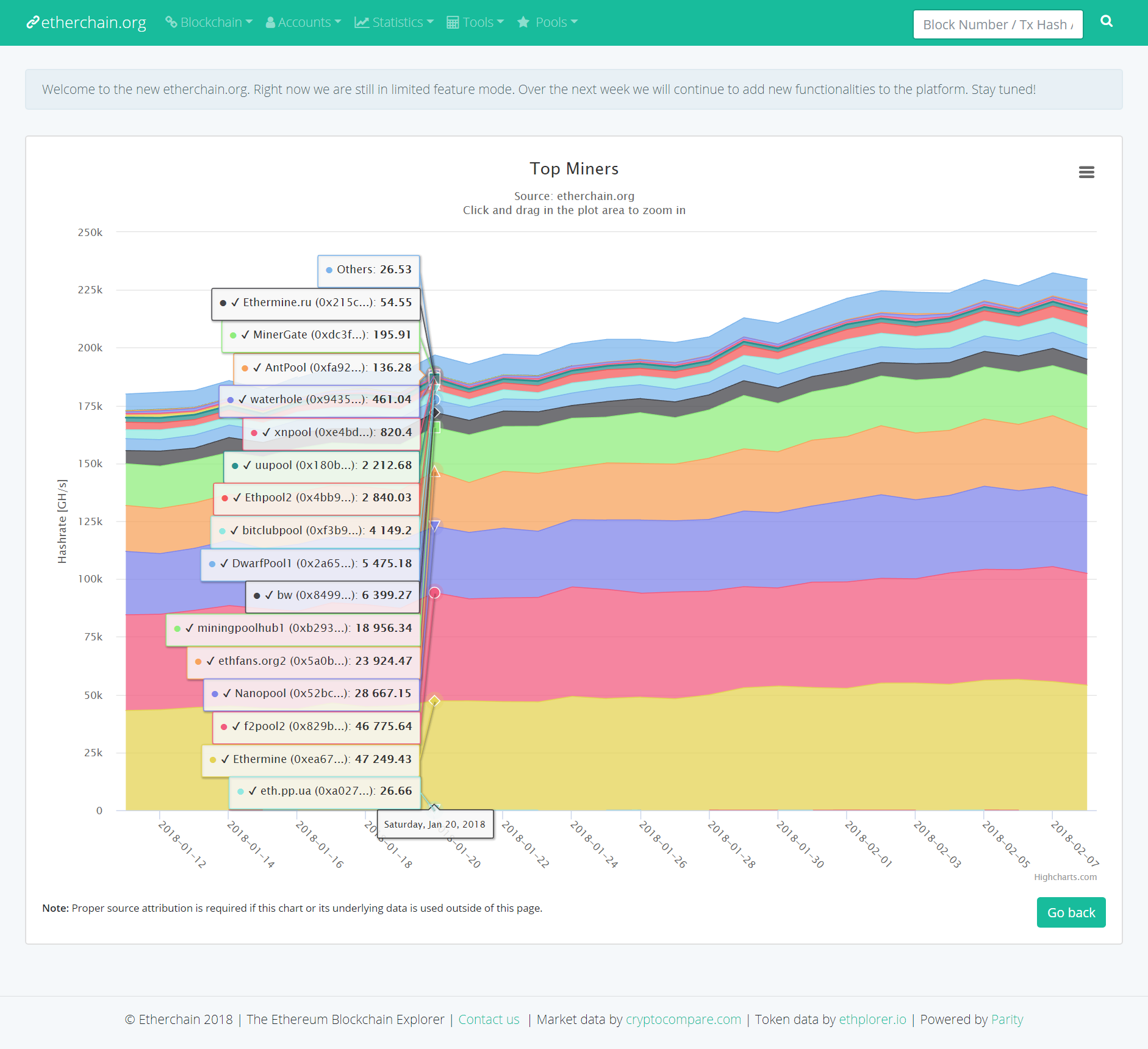Open the Highcharts.com credit link
This screenshot has width=1148, height=1049.
[1065, 877]
